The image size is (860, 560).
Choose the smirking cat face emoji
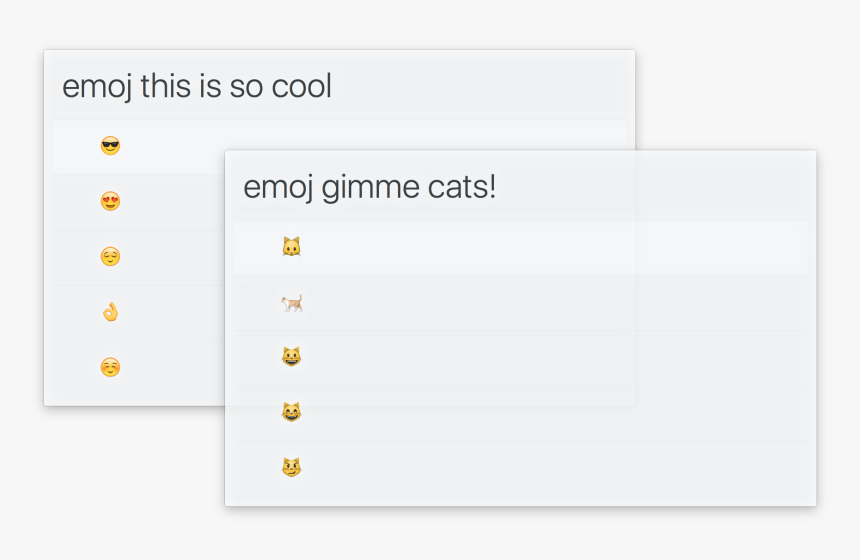pyautogui.click(x=291, y=467)
